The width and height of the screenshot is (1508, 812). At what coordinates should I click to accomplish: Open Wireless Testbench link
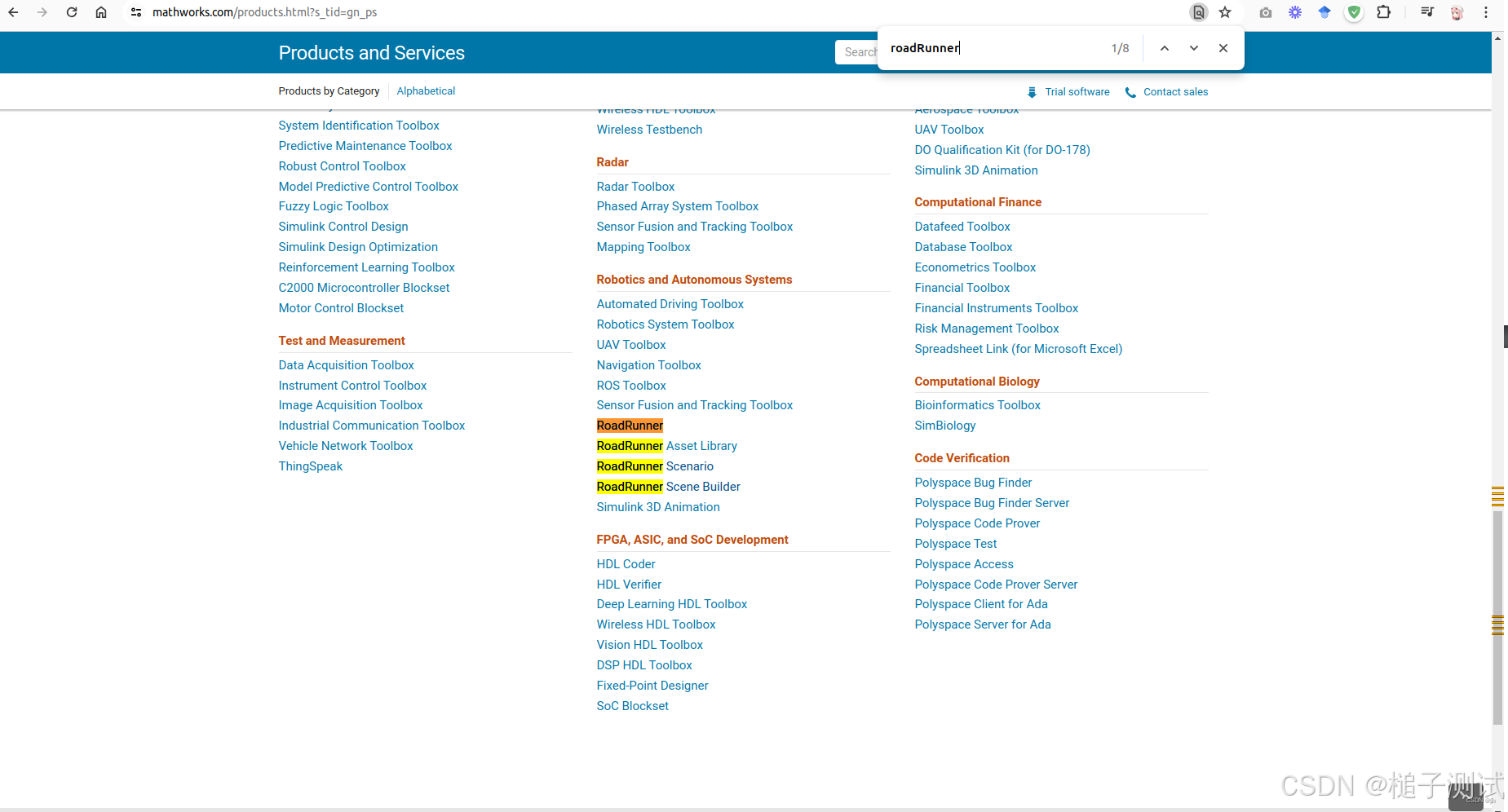coord(648,130)
